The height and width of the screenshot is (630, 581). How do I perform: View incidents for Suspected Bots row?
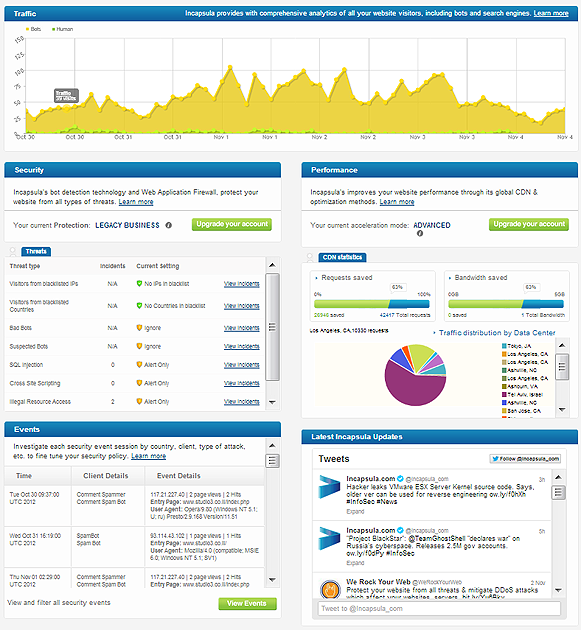241,346
